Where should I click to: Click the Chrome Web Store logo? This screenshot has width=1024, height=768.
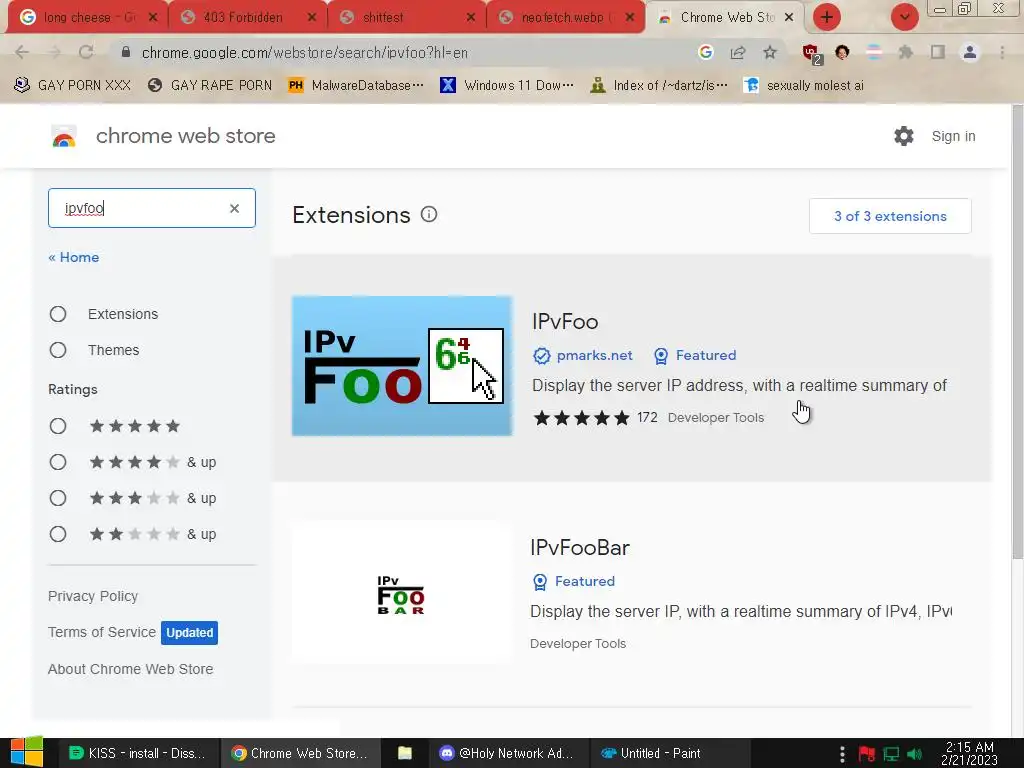(x=64, y=136)
